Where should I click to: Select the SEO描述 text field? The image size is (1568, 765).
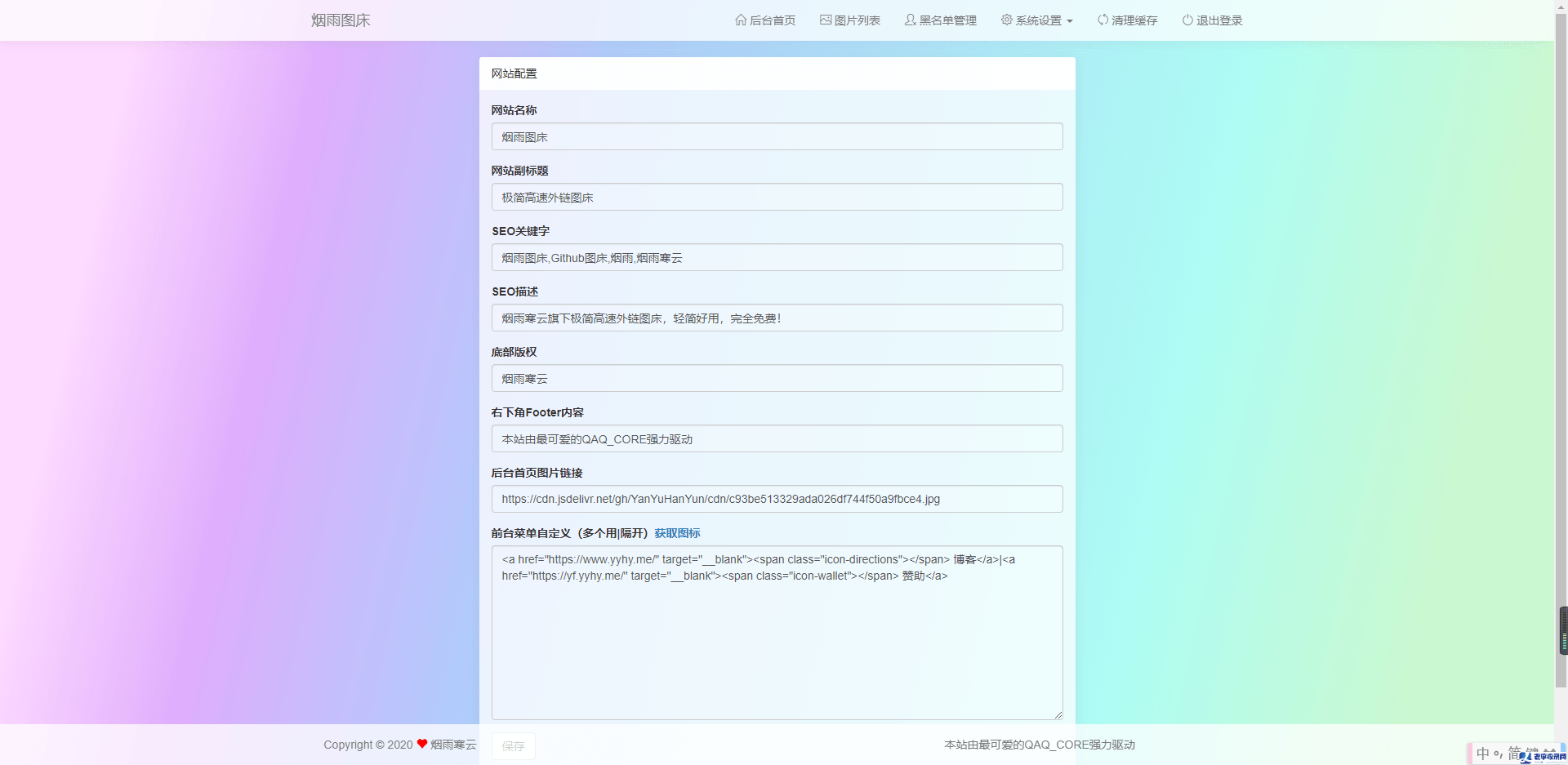tap(777, 318)
